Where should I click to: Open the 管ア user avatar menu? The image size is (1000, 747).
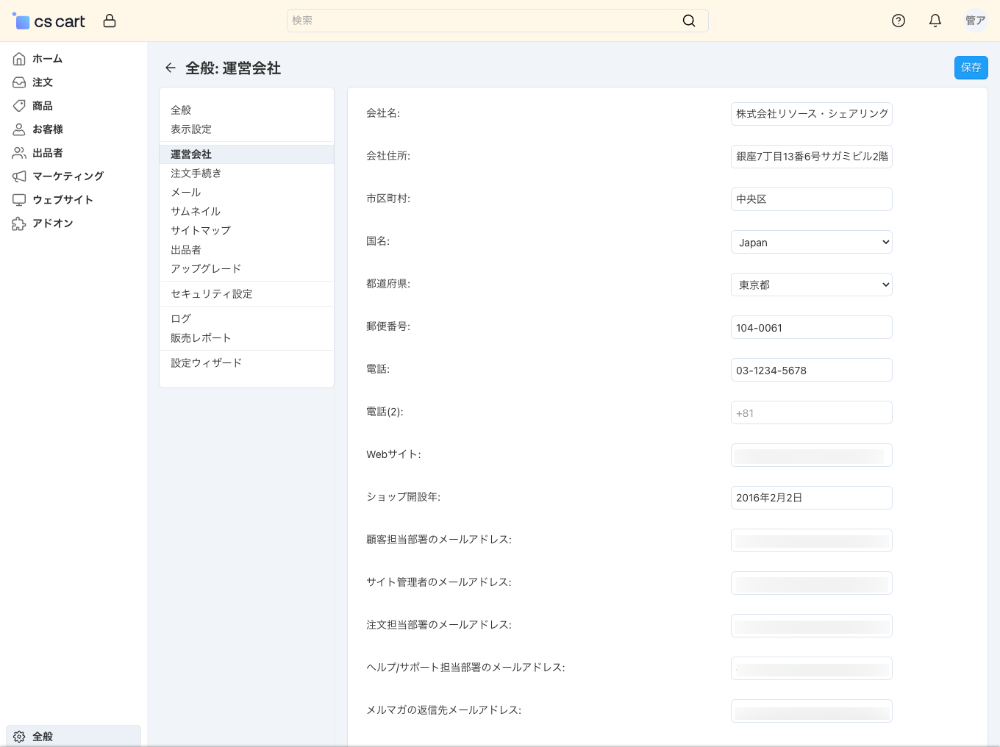[x=975, y=20]
